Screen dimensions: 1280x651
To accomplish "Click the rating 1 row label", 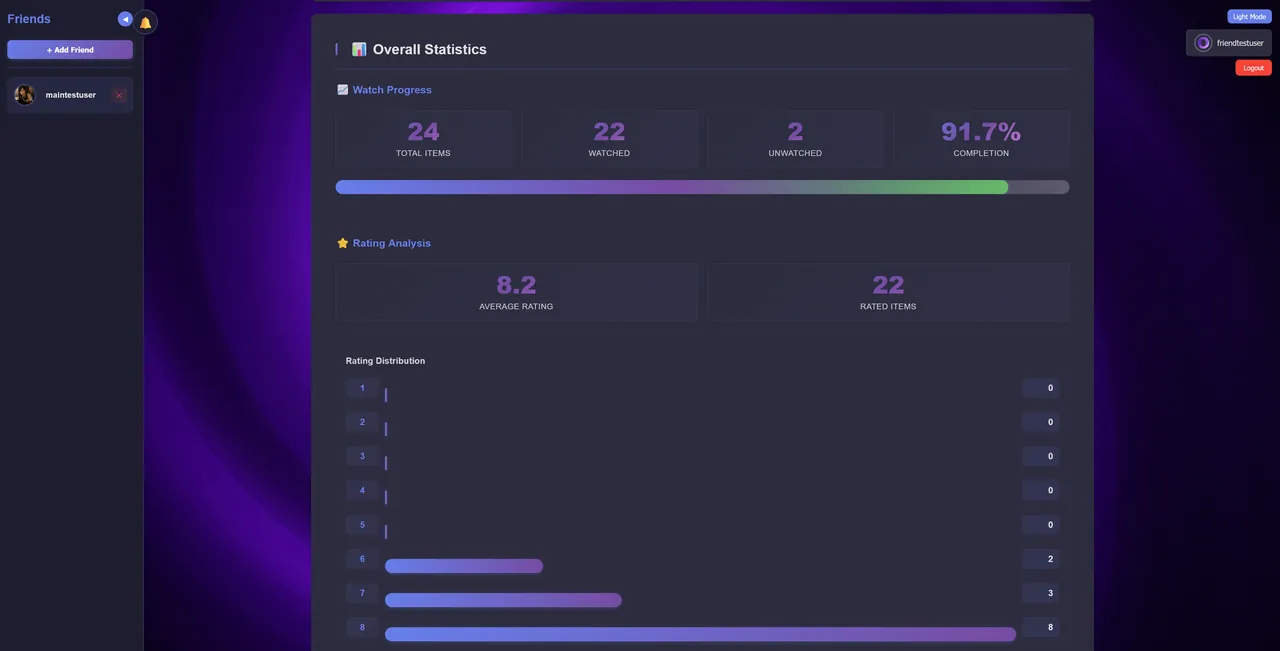I will 362,388.
